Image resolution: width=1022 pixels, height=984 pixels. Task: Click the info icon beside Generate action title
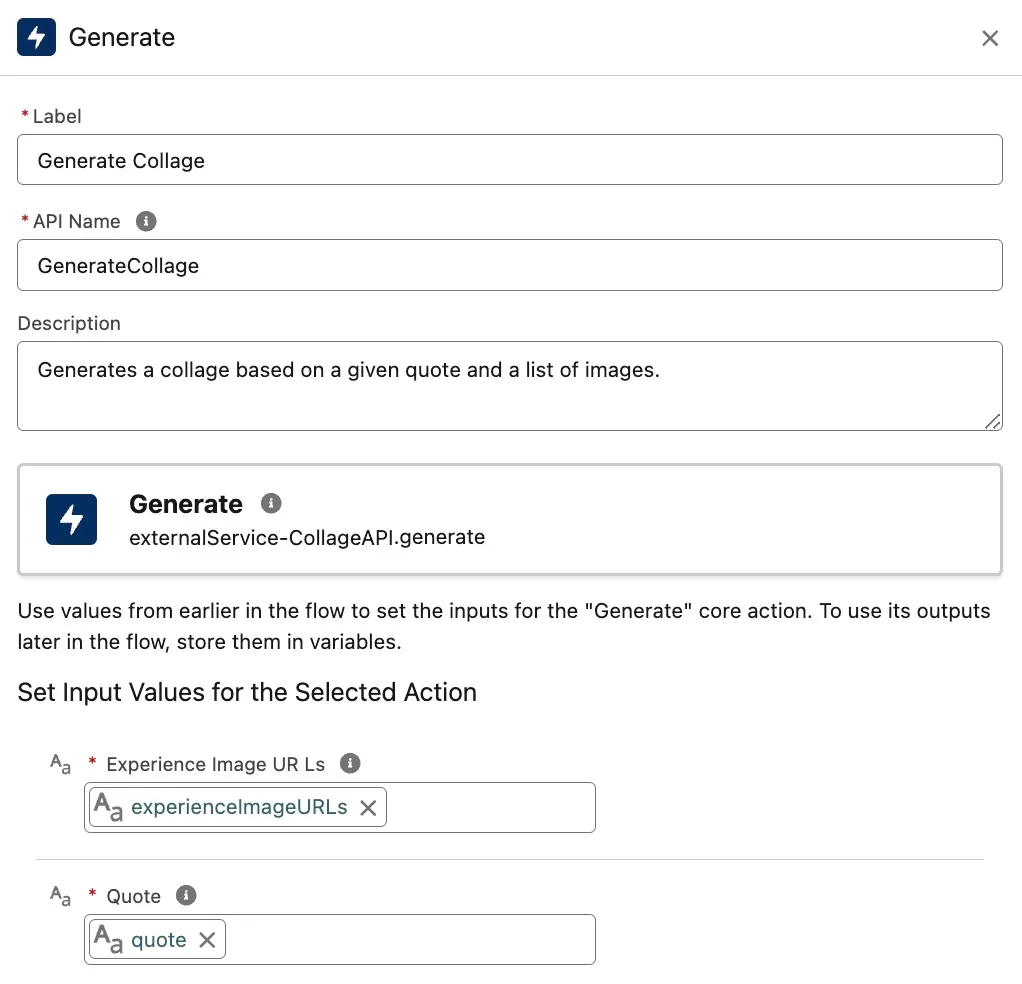point(271,503)
